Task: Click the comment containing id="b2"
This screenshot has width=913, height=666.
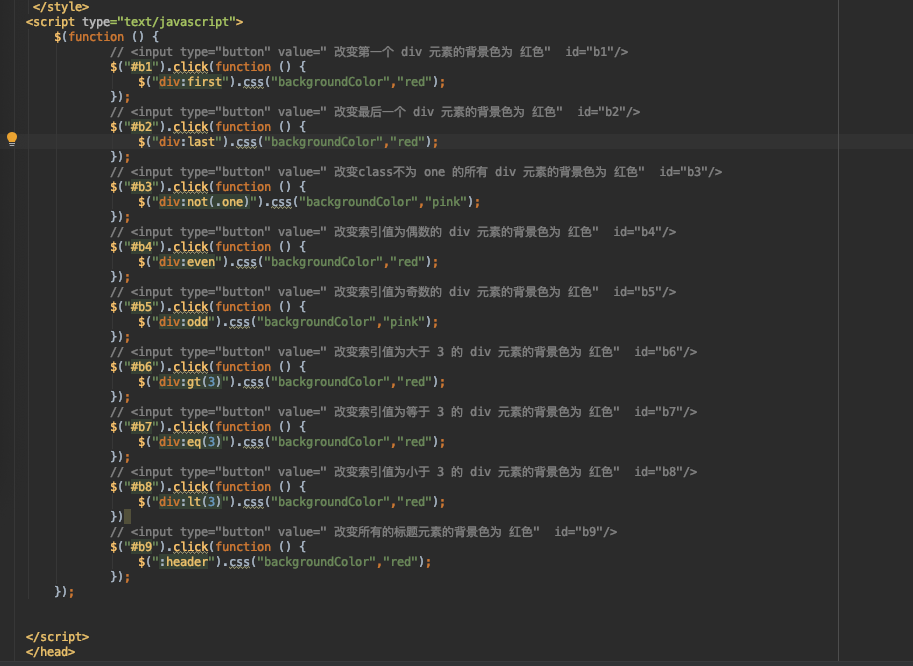Action: pos(375,112)
